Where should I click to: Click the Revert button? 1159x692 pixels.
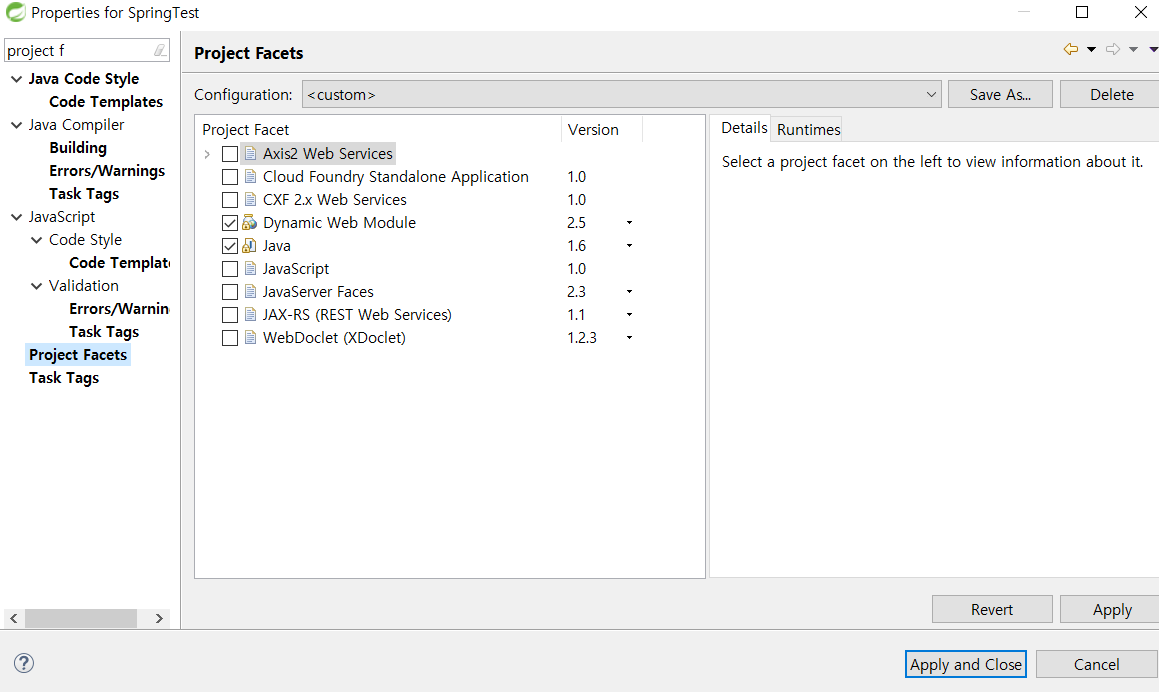992,609
